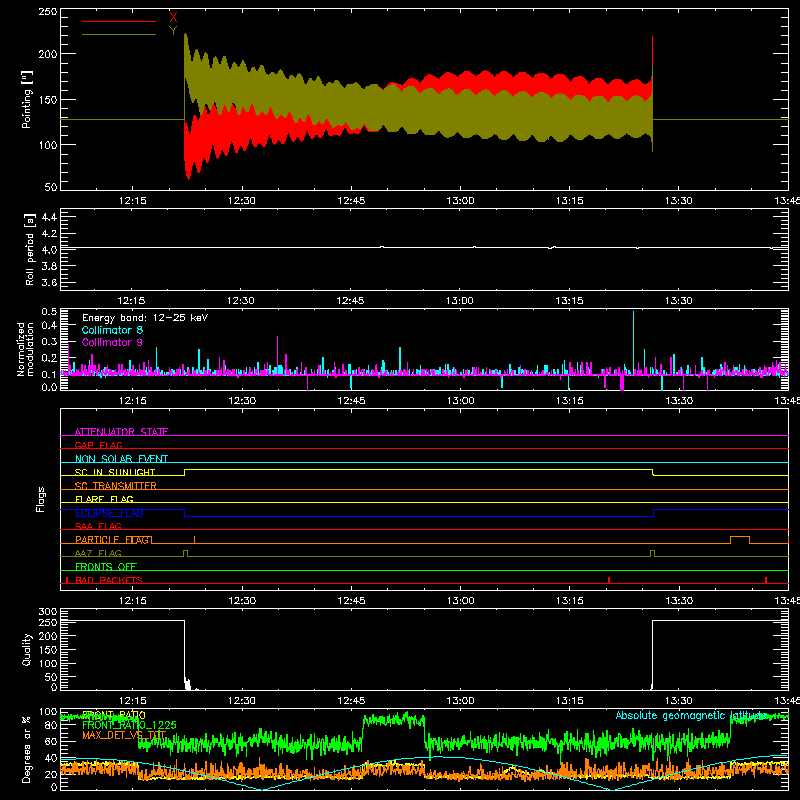
Task: Click the 'Flags' axis title
Action: coord(41,499)
